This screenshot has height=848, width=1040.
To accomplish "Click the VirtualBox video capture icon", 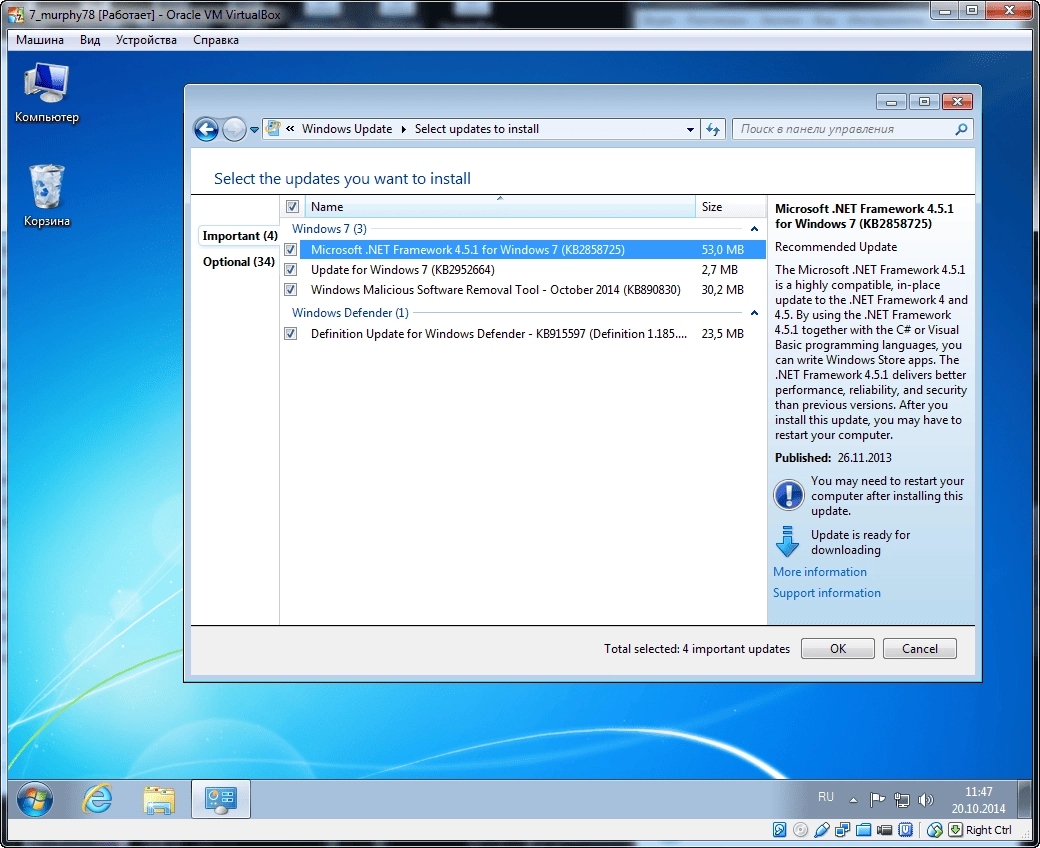I will click(x=885, y=829).
